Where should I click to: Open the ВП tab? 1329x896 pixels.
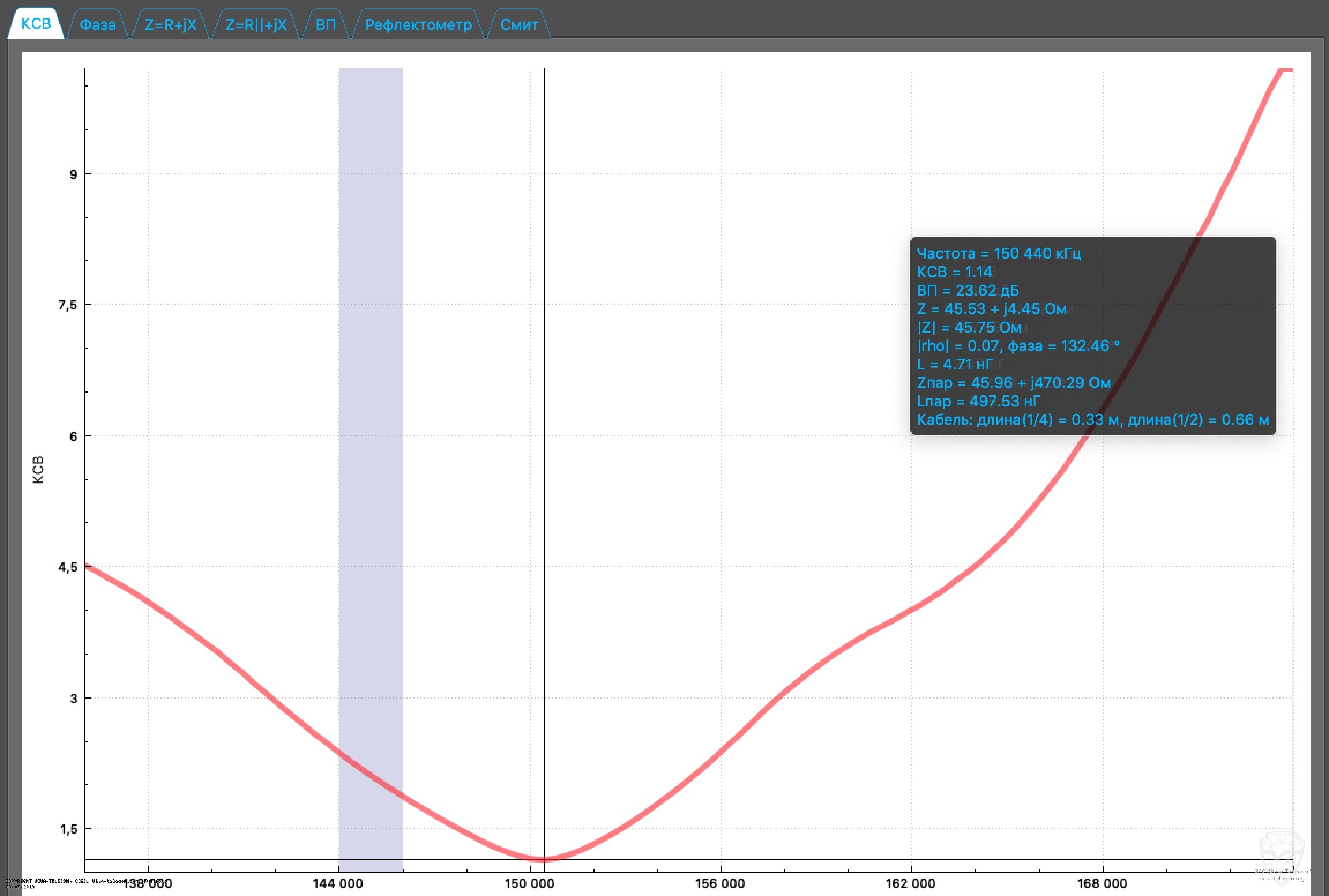[326, 25]
